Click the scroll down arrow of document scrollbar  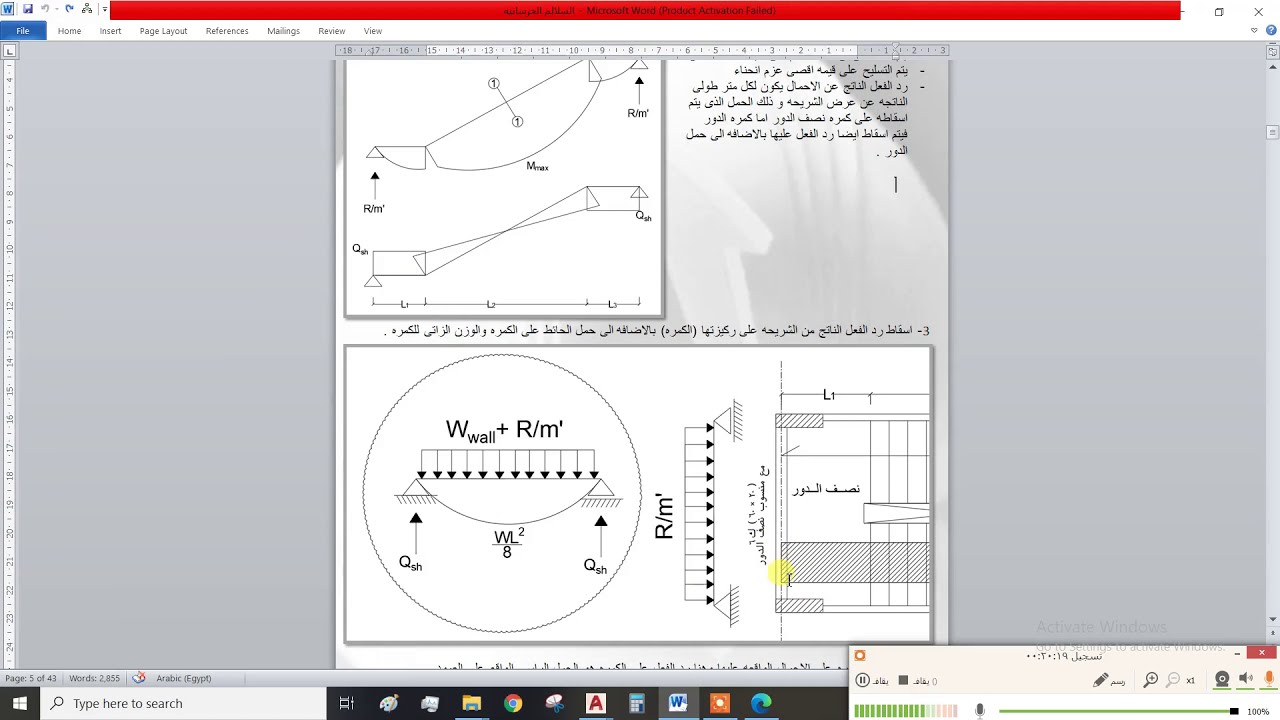1272,620
